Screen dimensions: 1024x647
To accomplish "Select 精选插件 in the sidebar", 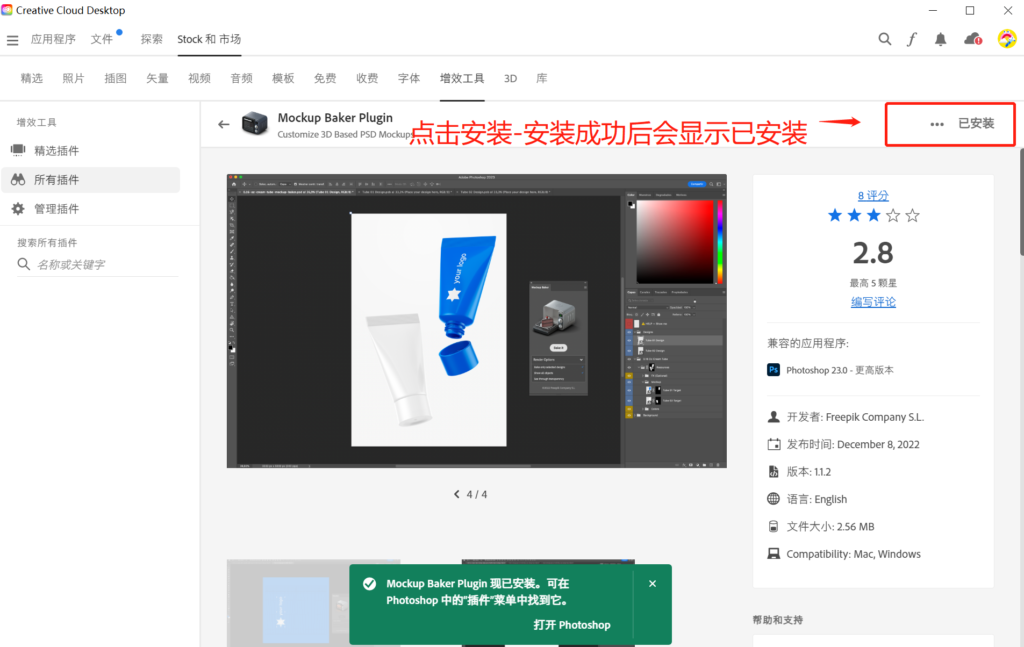I will coord(91,151).
